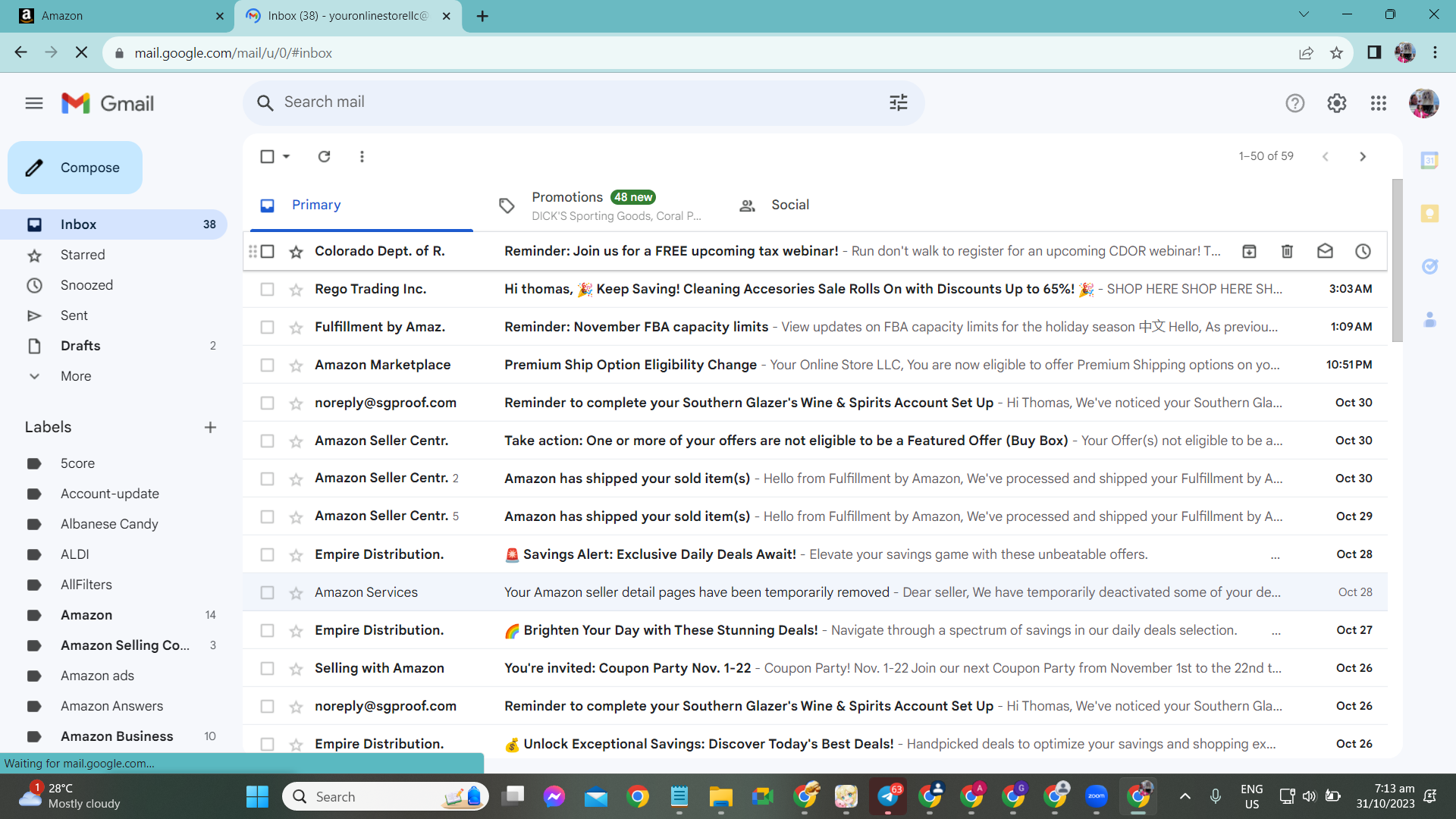Open the Drafts folder
The height and width of the screenshot is (819, 1456).
pos(114,346)
